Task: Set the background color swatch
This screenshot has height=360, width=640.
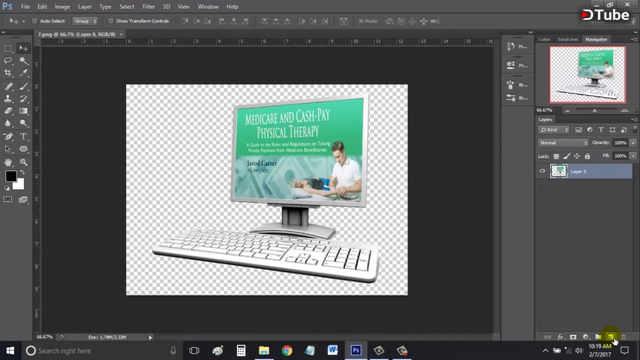Action: (19, 185)
